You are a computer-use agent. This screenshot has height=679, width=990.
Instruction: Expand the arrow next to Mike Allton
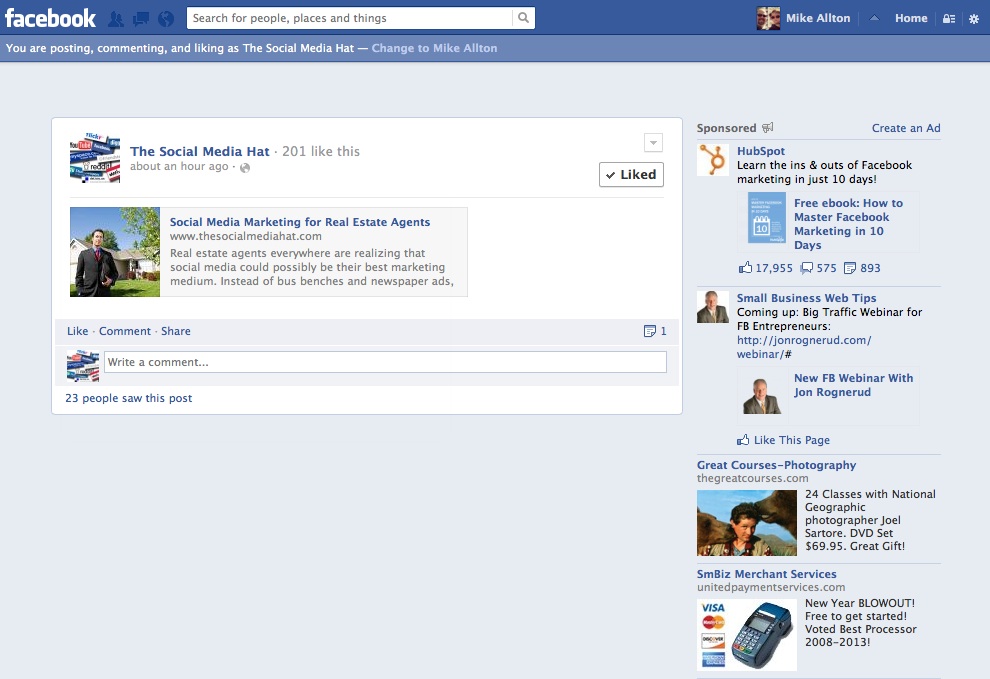pos(874,18)
